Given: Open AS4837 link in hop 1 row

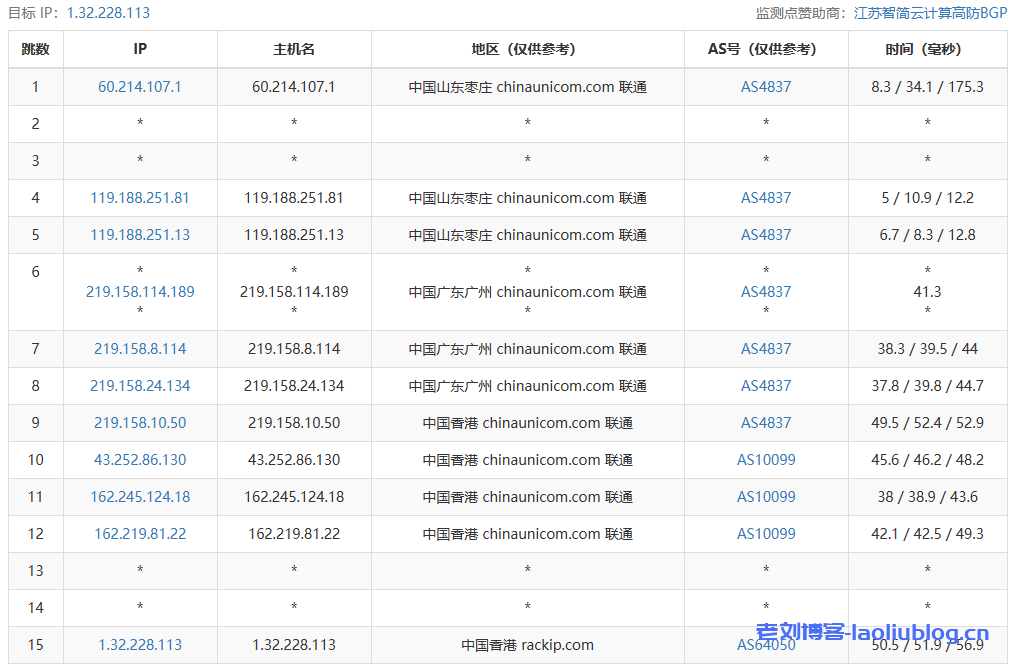Looking at the screenshot, I should coord(766,87).
